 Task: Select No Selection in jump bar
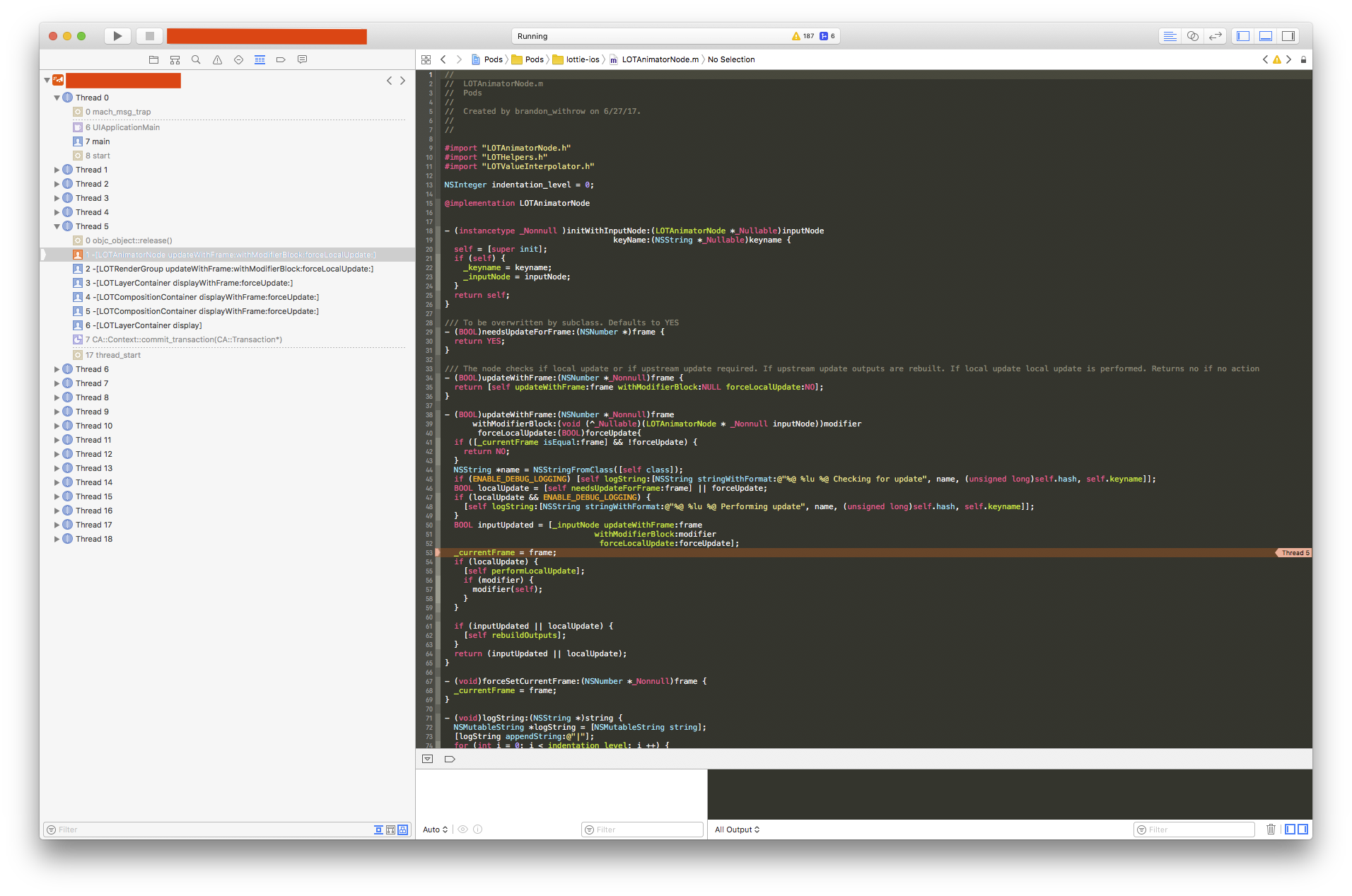731,60
